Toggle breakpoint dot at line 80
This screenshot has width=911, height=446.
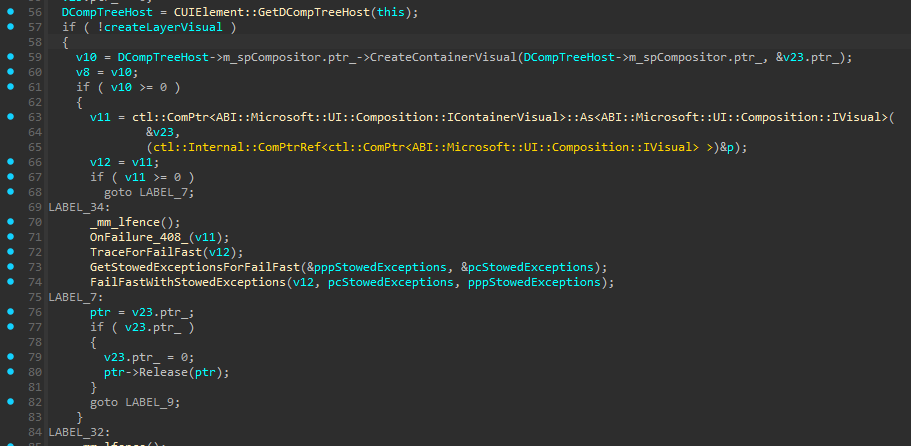pyautogui.click(x=9, y=372)
